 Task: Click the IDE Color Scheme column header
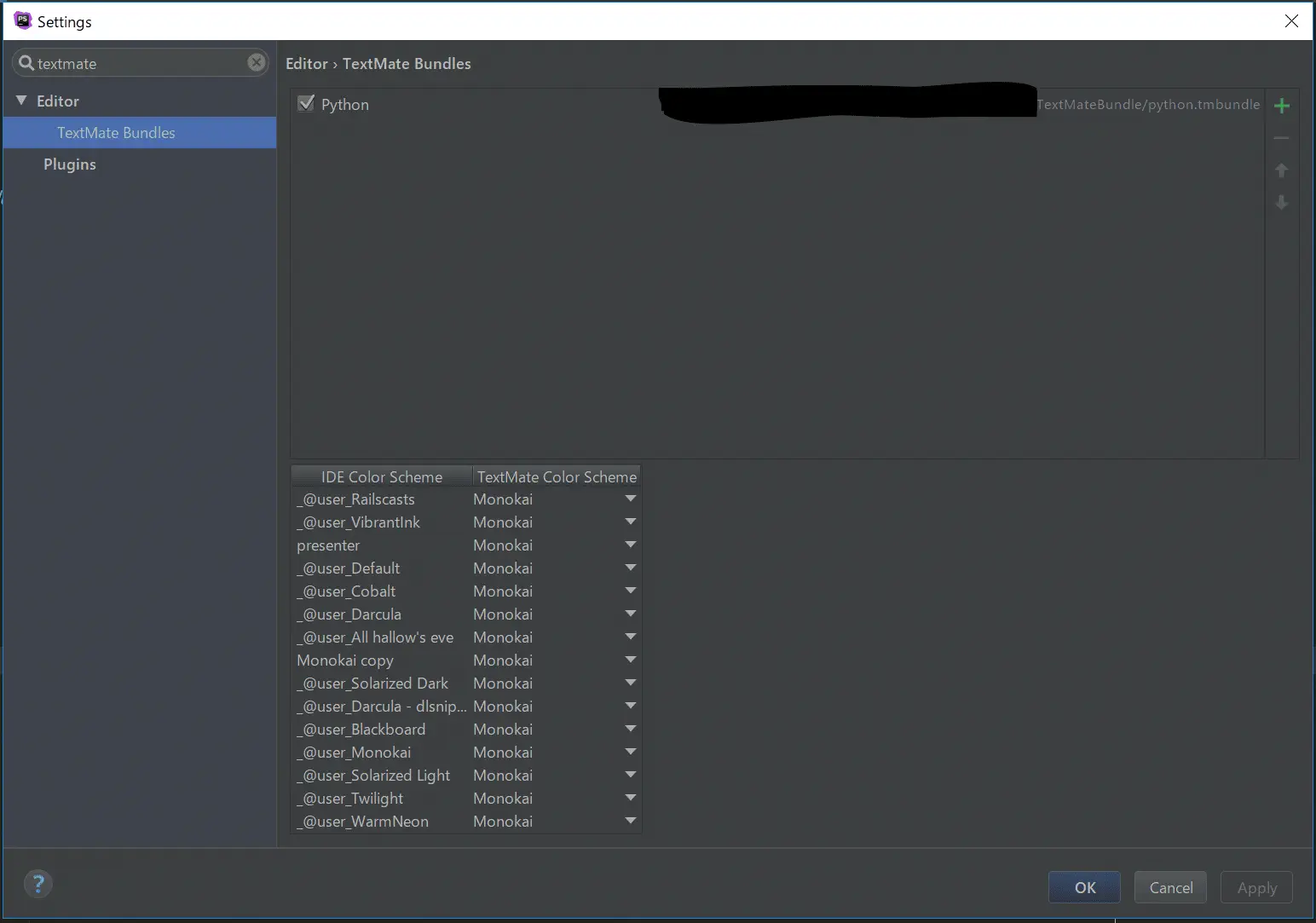tap(381, 477)
